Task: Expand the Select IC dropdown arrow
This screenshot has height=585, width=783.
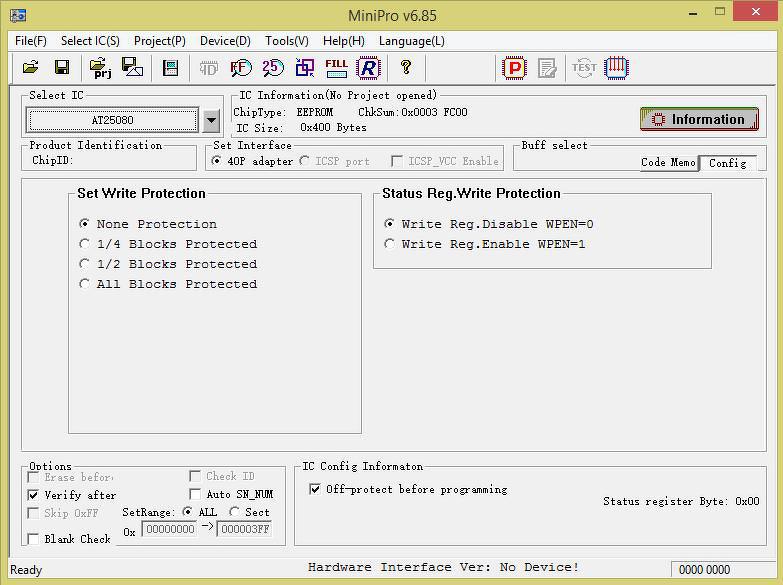Action: 211,120
